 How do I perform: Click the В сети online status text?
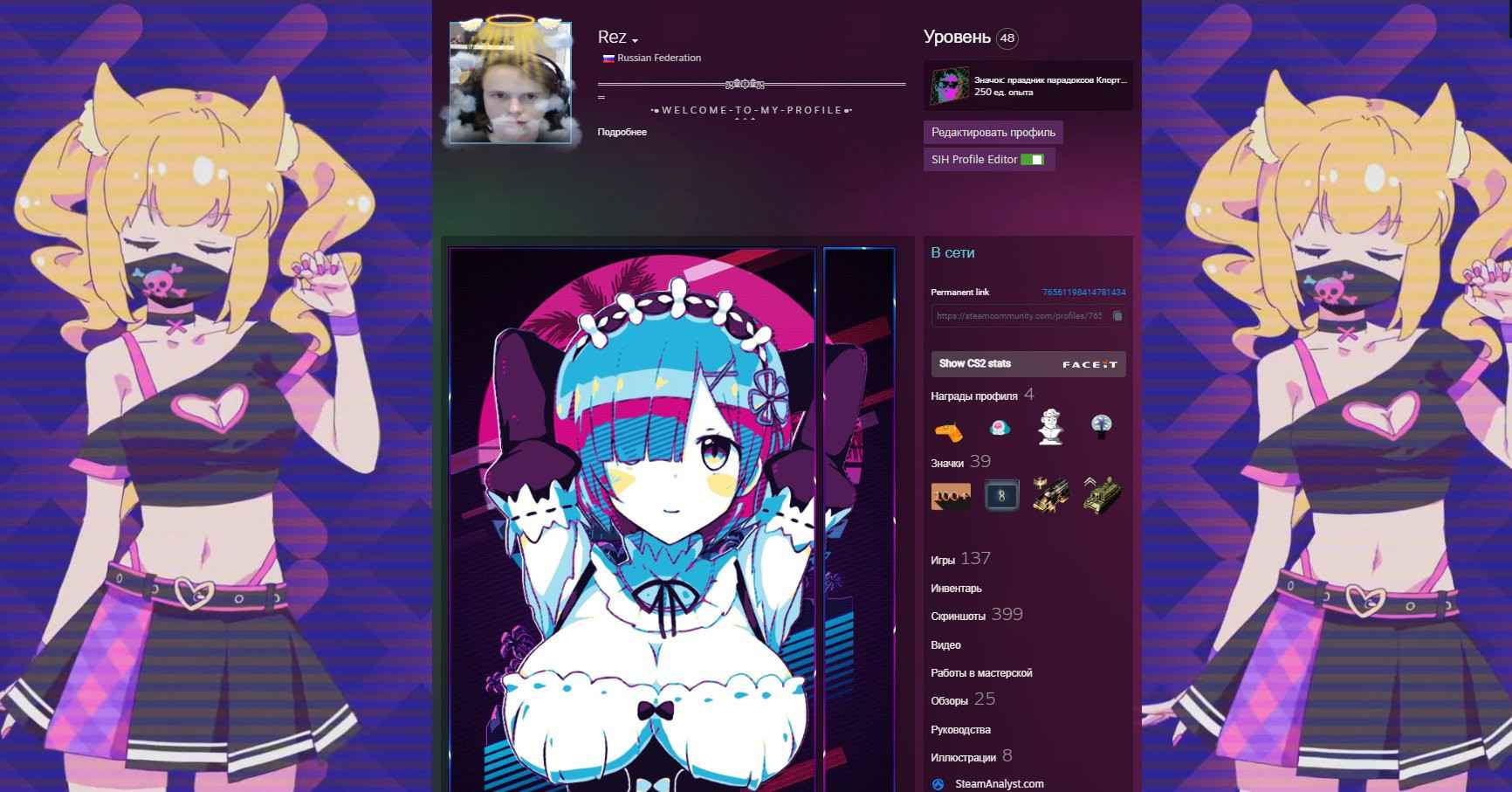coord(952,253)
